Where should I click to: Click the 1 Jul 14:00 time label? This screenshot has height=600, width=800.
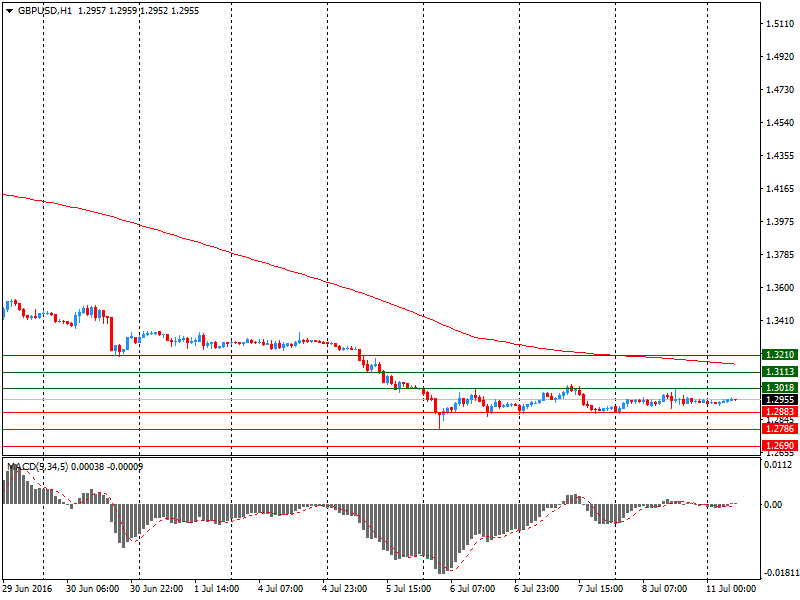click(x=216, y=589)
